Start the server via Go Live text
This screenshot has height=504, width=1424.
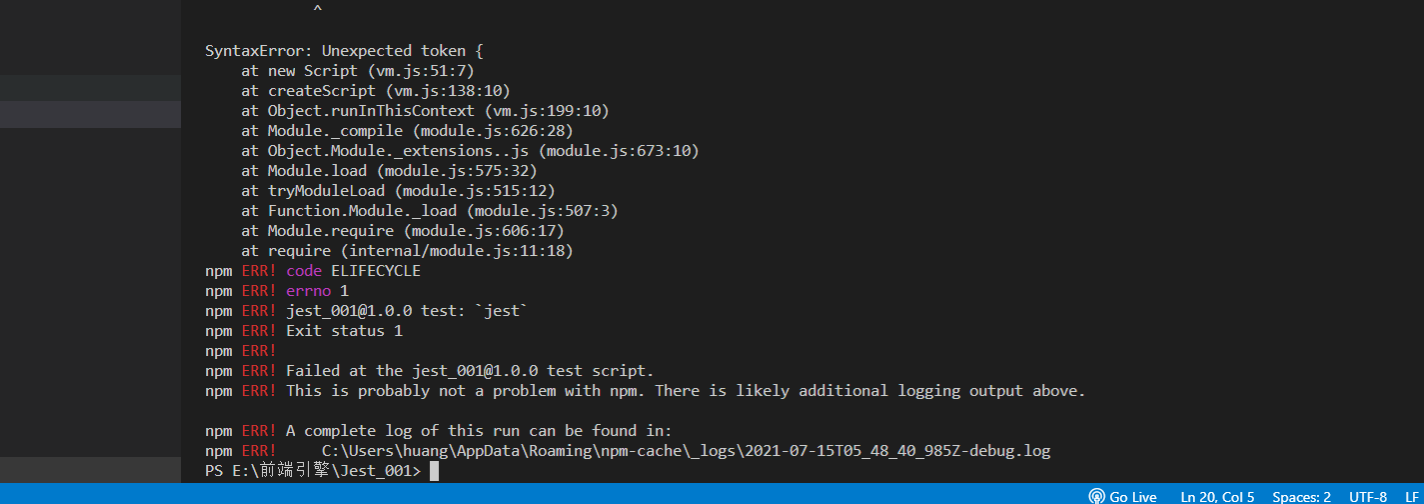click(x=1133, y=496)
